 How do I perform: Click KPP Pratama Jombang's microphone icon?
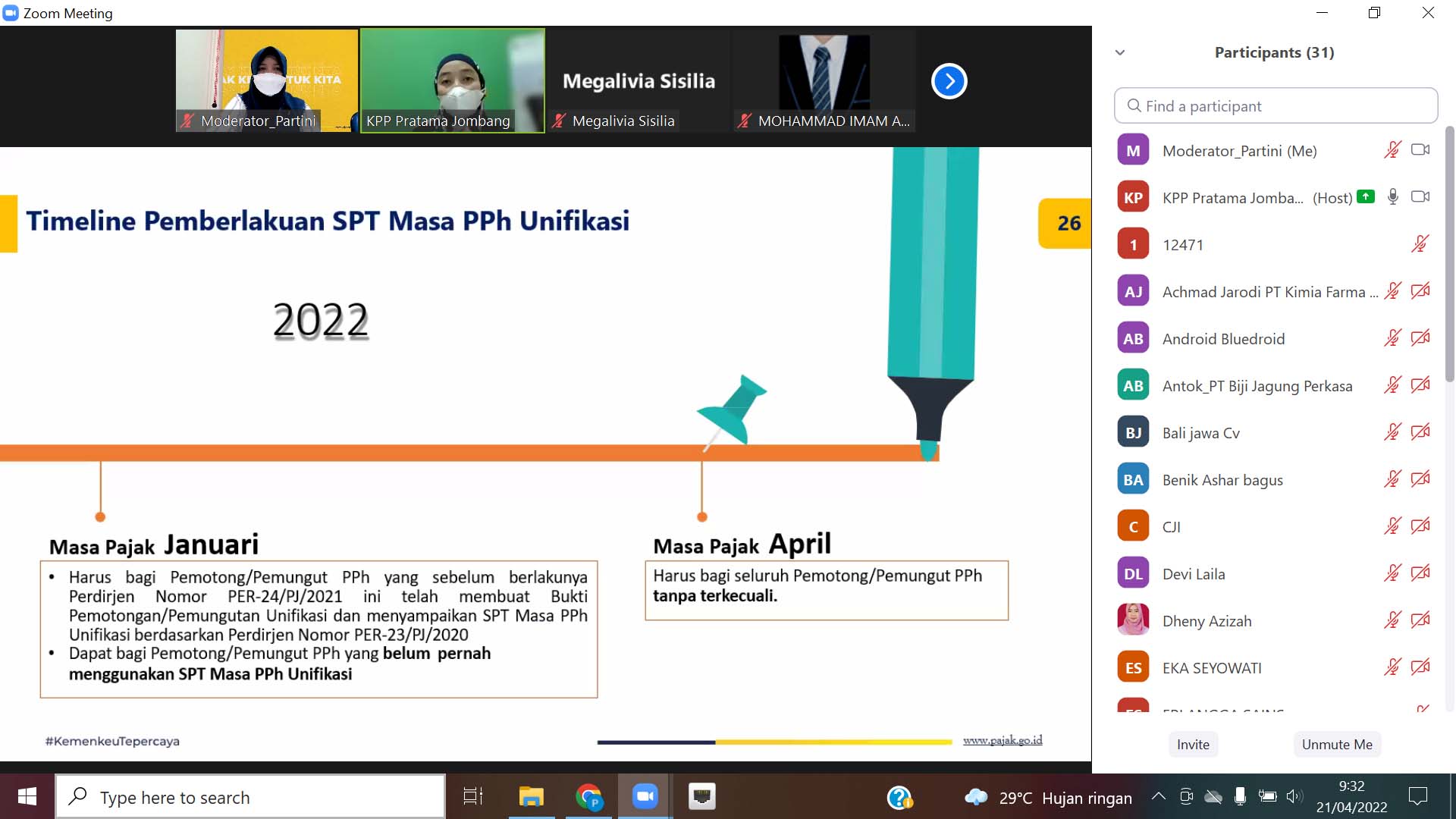[x=1392, y=197]
